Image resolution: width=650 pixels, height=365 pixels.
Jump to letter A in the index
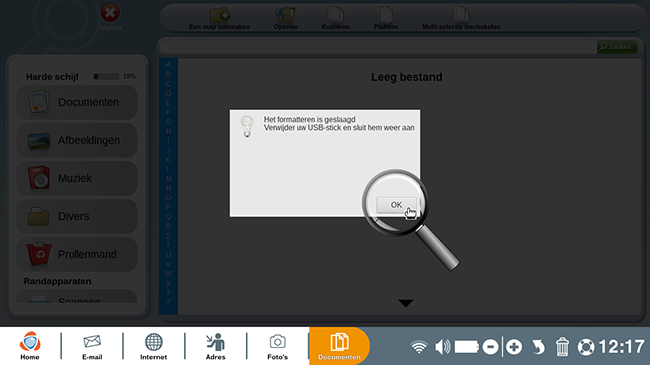click(x=168, y=65)
